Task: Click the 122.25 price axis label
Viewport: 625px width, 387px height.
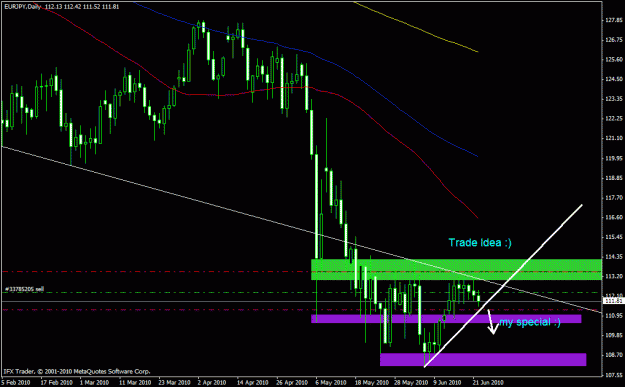Action: coord(614,118)
